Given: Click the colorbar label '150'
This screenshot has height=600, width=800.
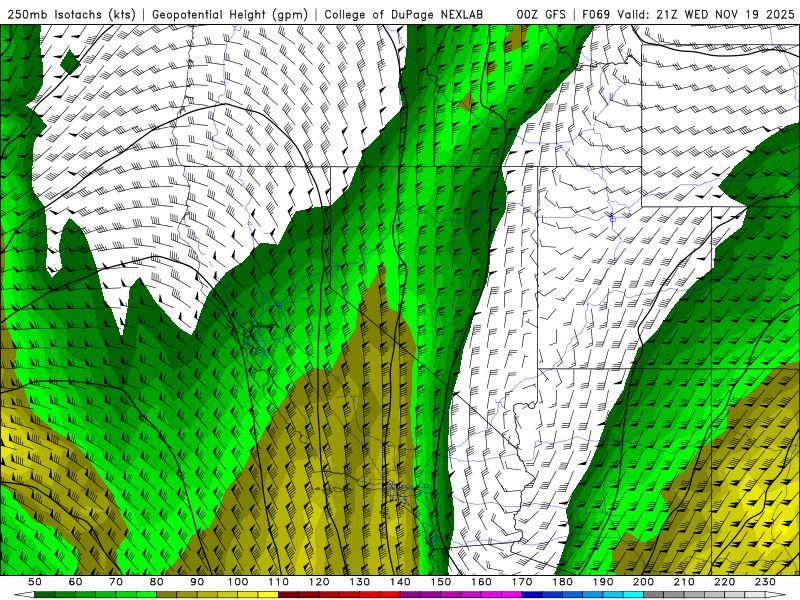Looking at the screenshot, I should pyautogui.click(x=441, y=582).
